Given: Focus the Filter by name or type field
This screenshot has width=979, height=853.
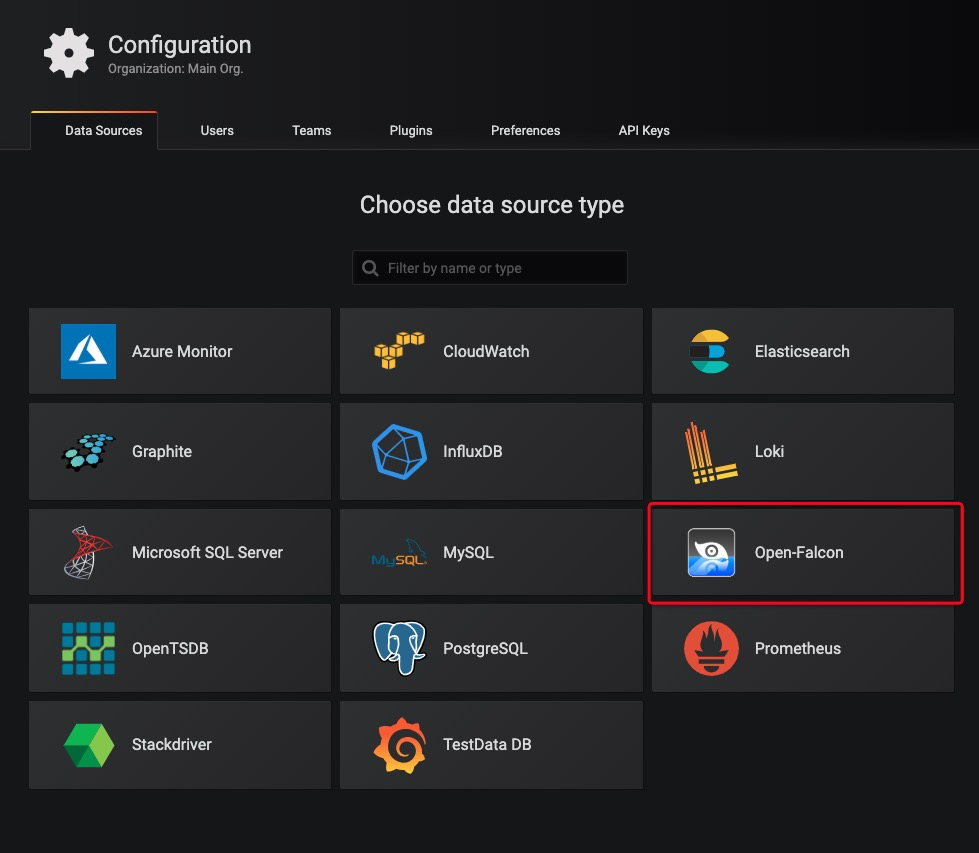Looking at the screenshot, I should 490,268.
